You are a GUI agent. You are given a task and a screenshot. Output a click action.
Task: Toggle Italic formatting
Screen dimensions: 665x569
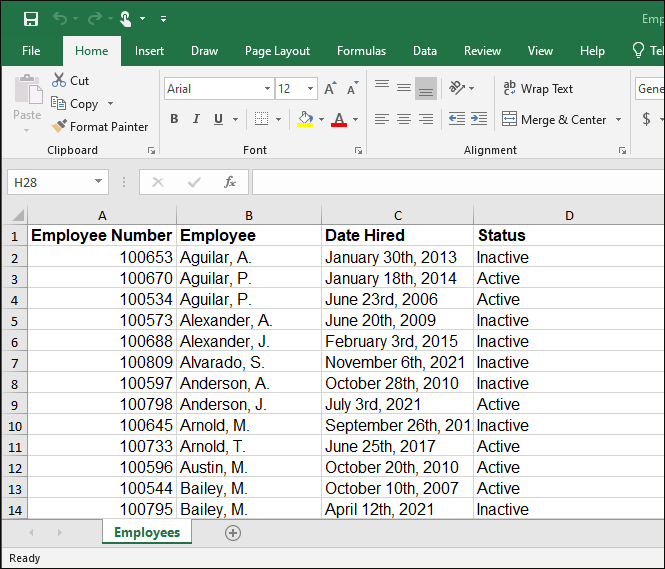coord(196,119)
